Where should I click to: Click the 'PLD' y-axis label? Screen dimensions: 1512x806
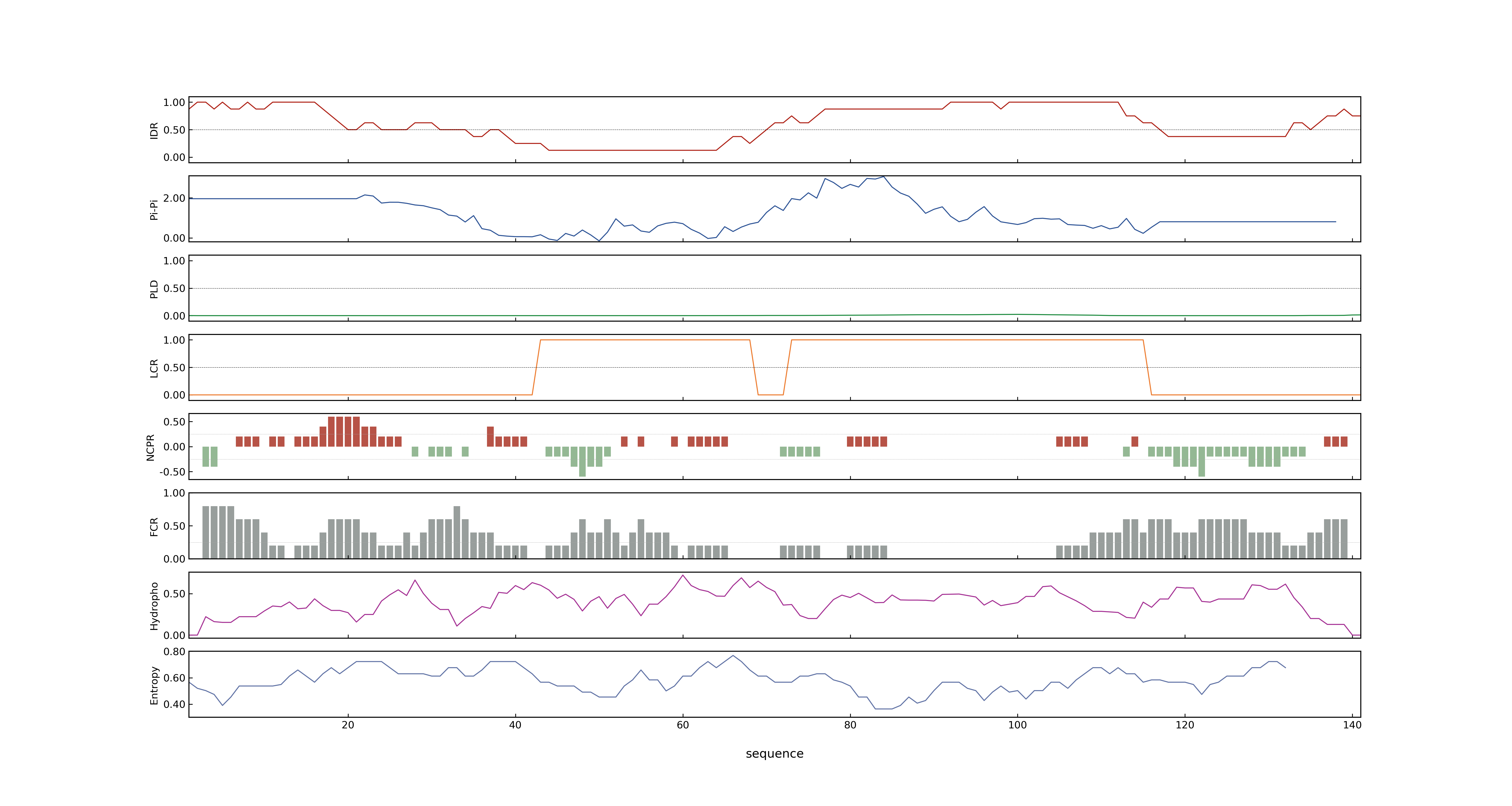coord(154,288)
